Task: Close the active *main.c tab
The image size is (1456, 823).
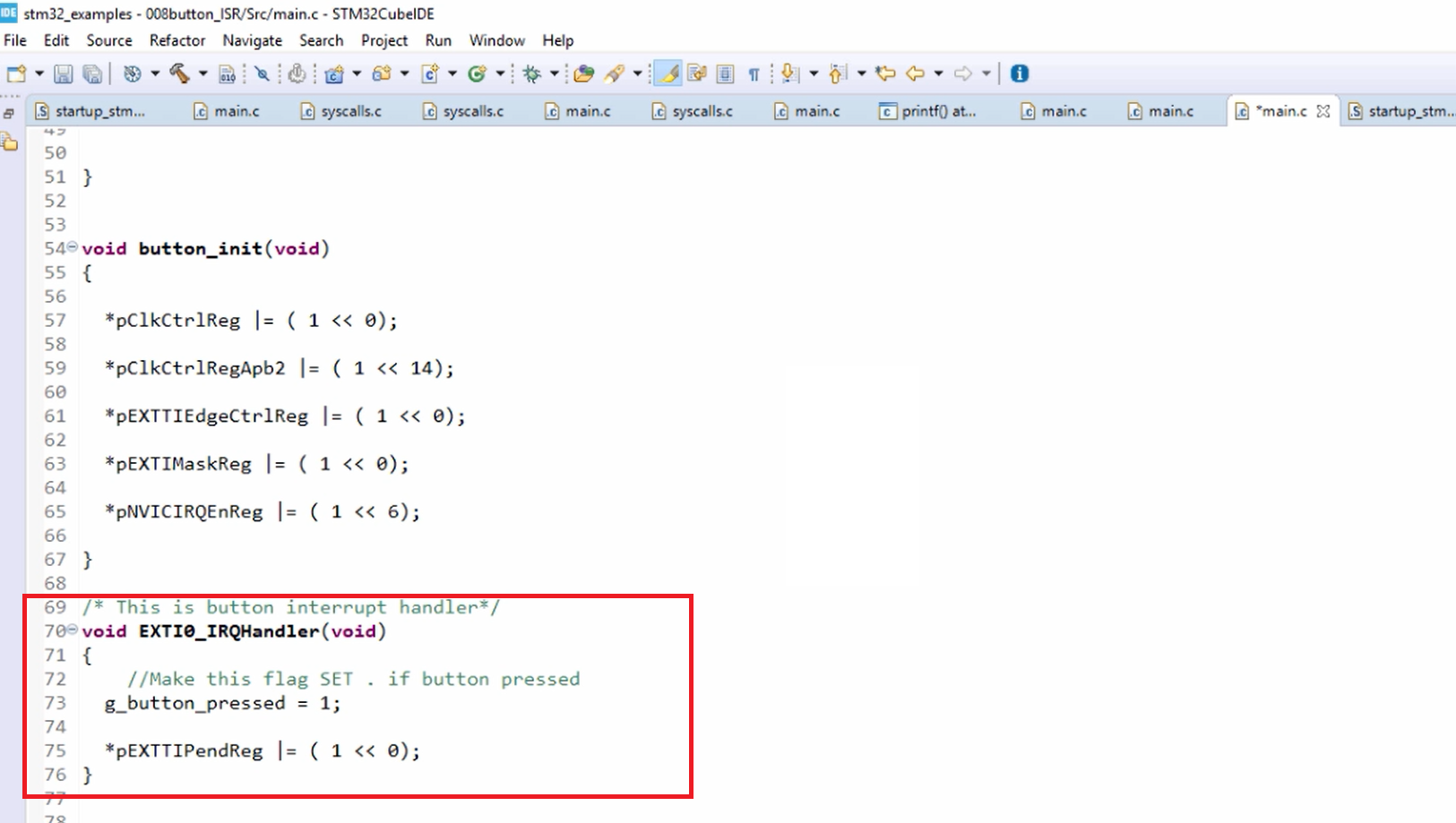Action: pos(1323,111)
